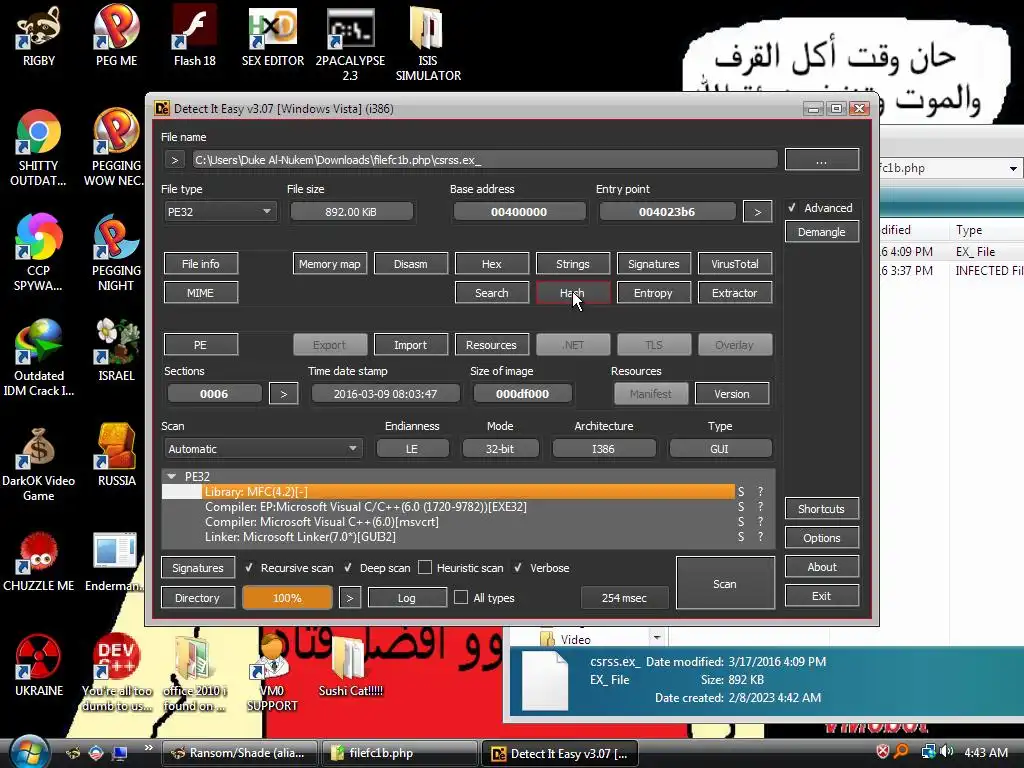Click the csrss.ex_ file thumbnail in Explorer

(x=545, y=681)
